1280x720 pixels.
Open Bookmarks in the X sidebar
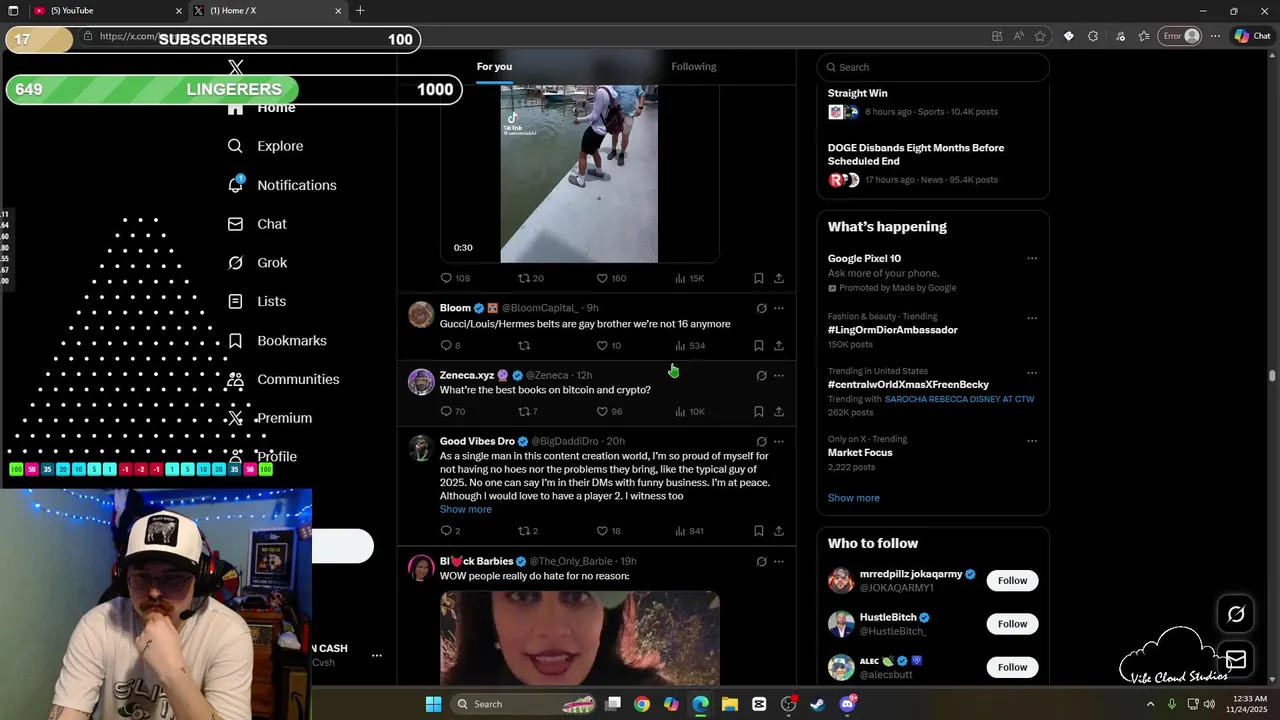coord(277,341)
